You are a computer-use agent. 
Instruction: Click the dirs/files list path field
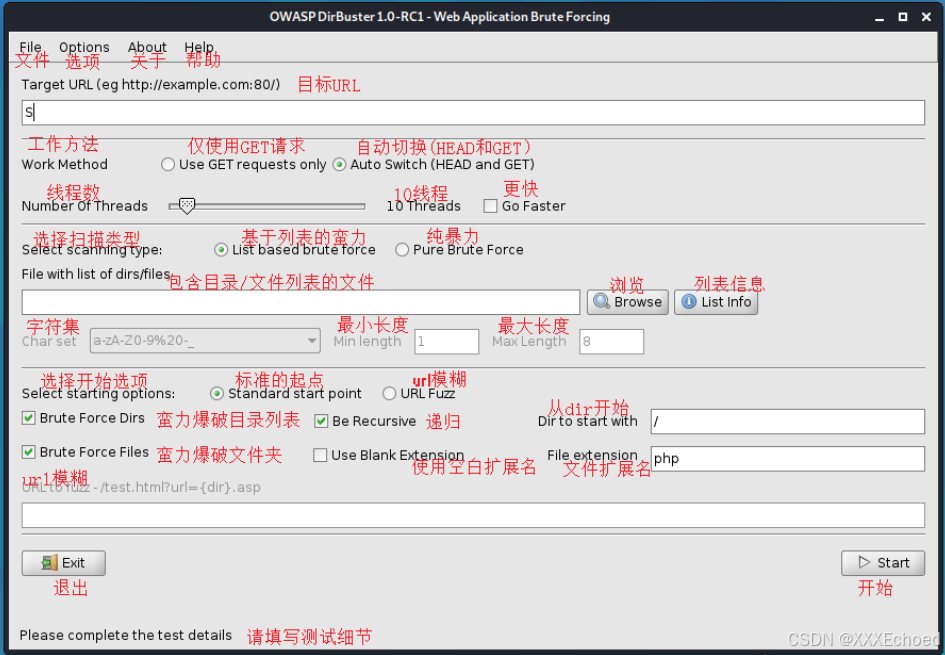click(x=301, y=302)
